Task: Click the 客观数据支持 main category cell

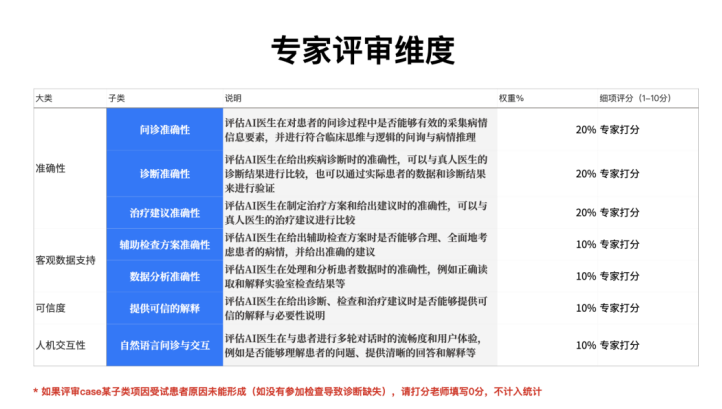Action: (x=65, y=260)
